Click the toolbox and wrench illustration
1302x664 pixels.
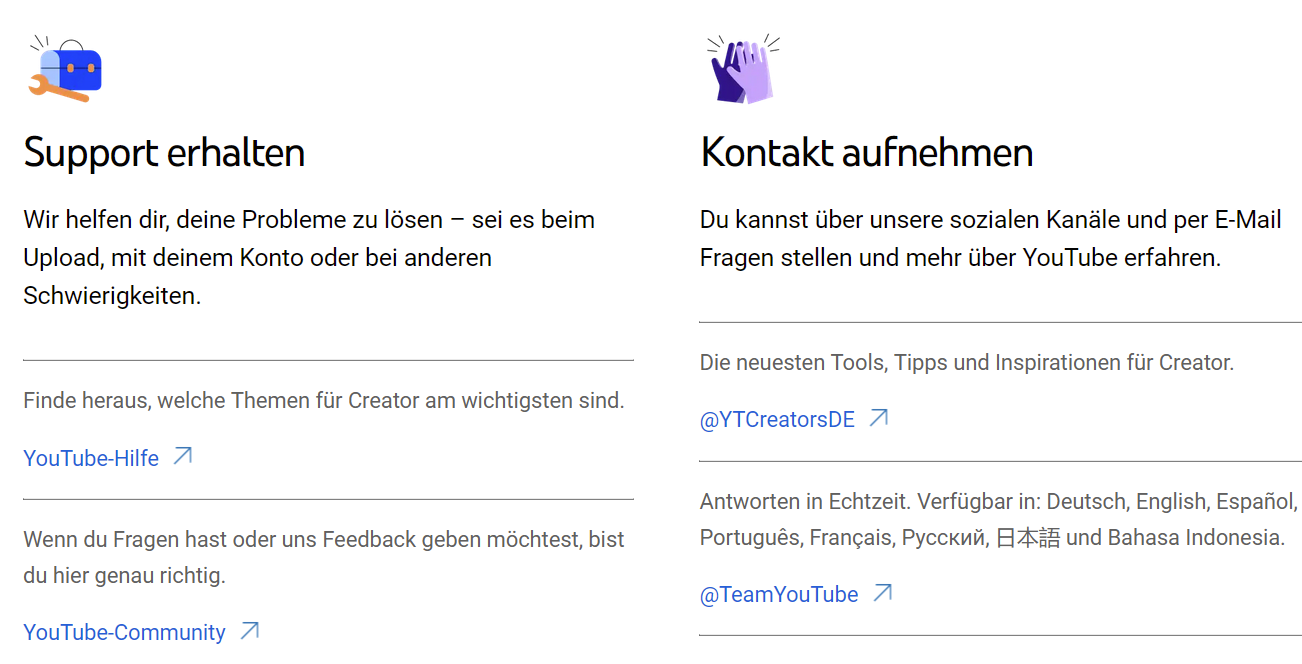click(66, 69)
